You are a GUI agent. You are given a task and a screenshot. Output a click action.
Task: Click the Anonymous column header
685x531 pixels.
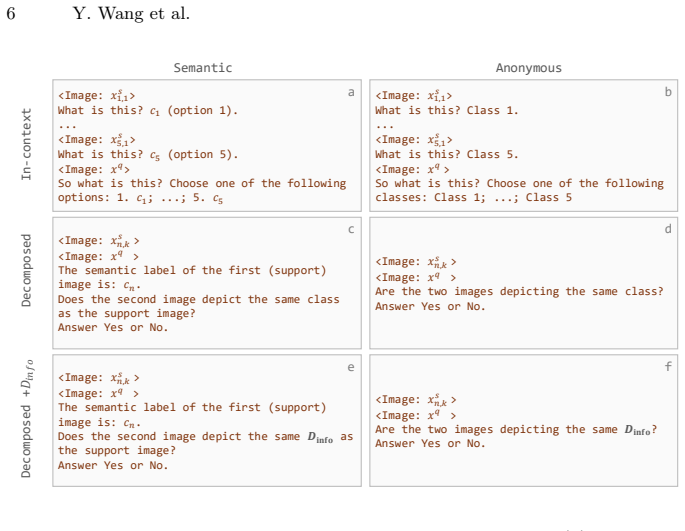[529, 68]
